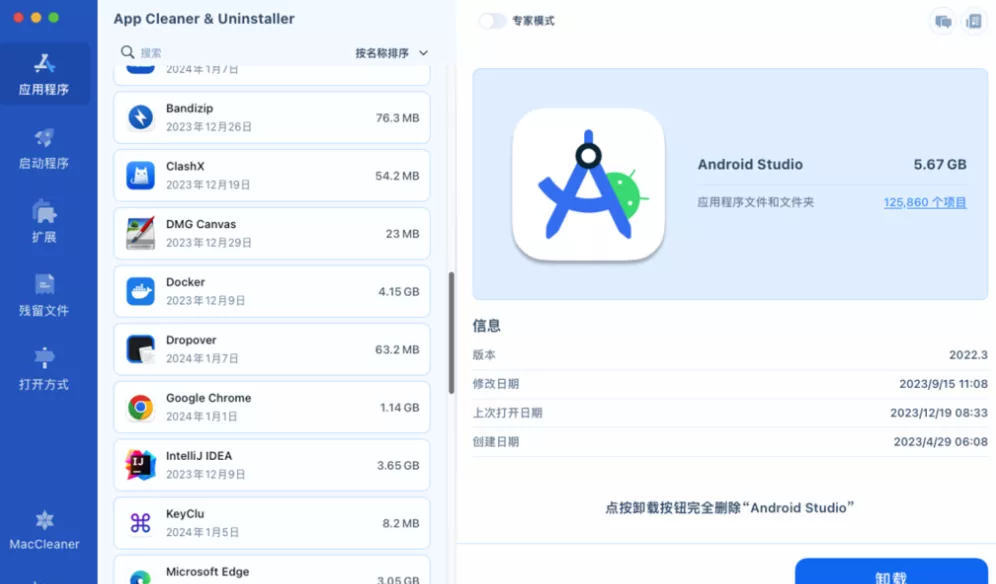Select Docker in the app list

pyautogui.click(x=272, y=291)
